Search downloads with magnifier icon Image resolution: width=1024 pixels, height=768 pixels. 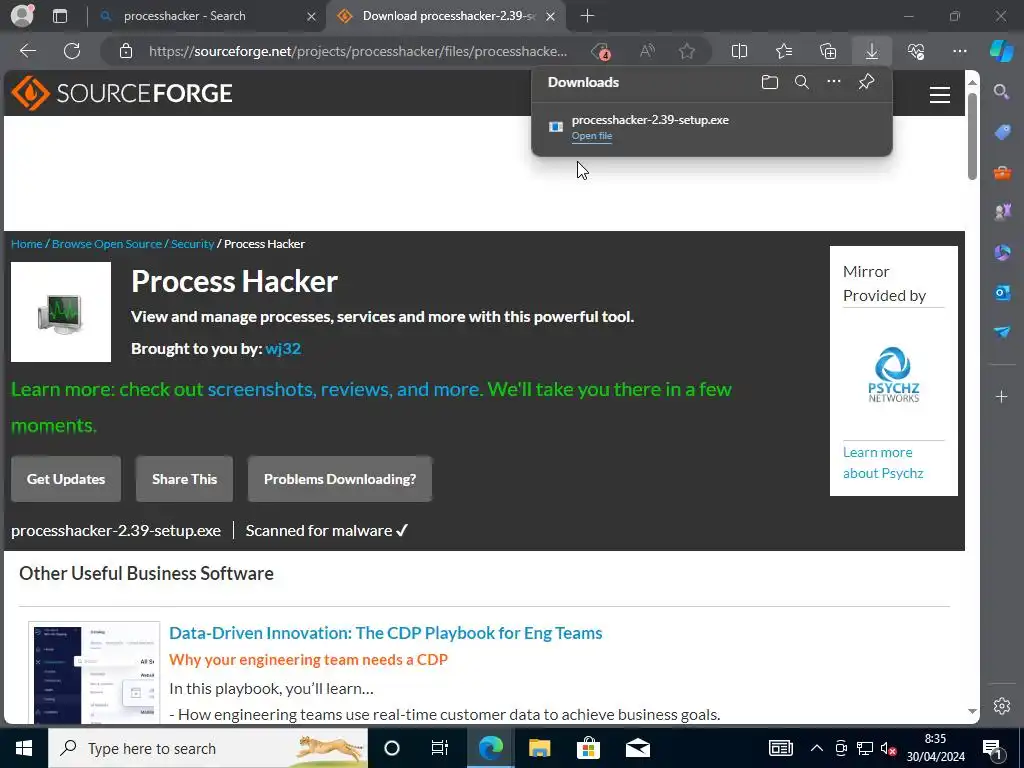[802, 82]
